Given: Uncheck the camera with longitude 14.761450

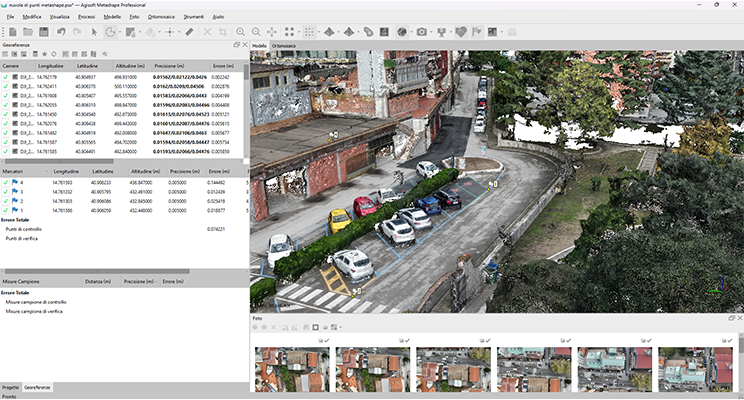Looking at the screenshot, I should tap(5, 114).
